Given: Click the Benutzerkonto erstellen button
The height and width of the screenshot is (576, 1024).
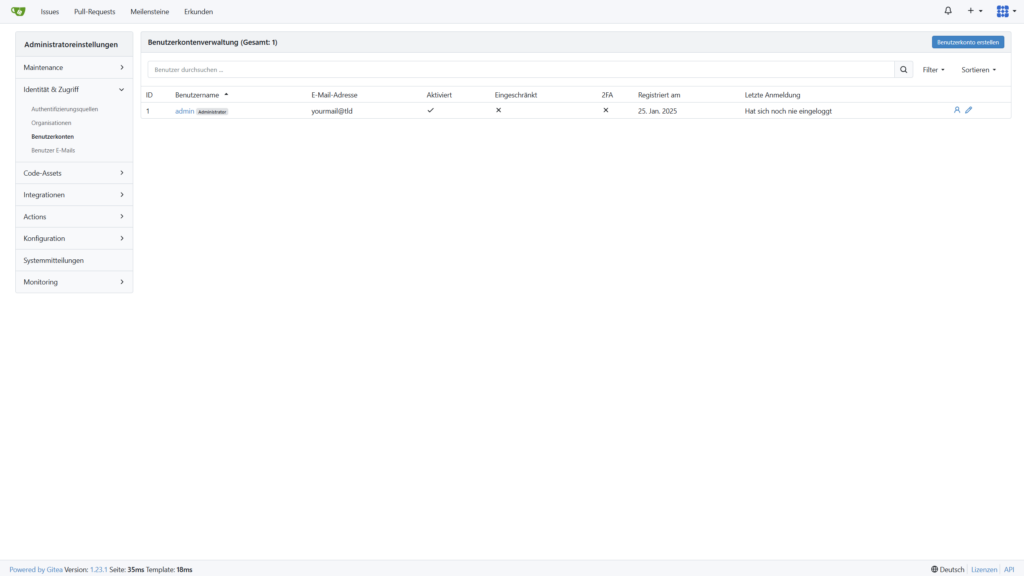Looking at the screenshot, I should (967, 42).
